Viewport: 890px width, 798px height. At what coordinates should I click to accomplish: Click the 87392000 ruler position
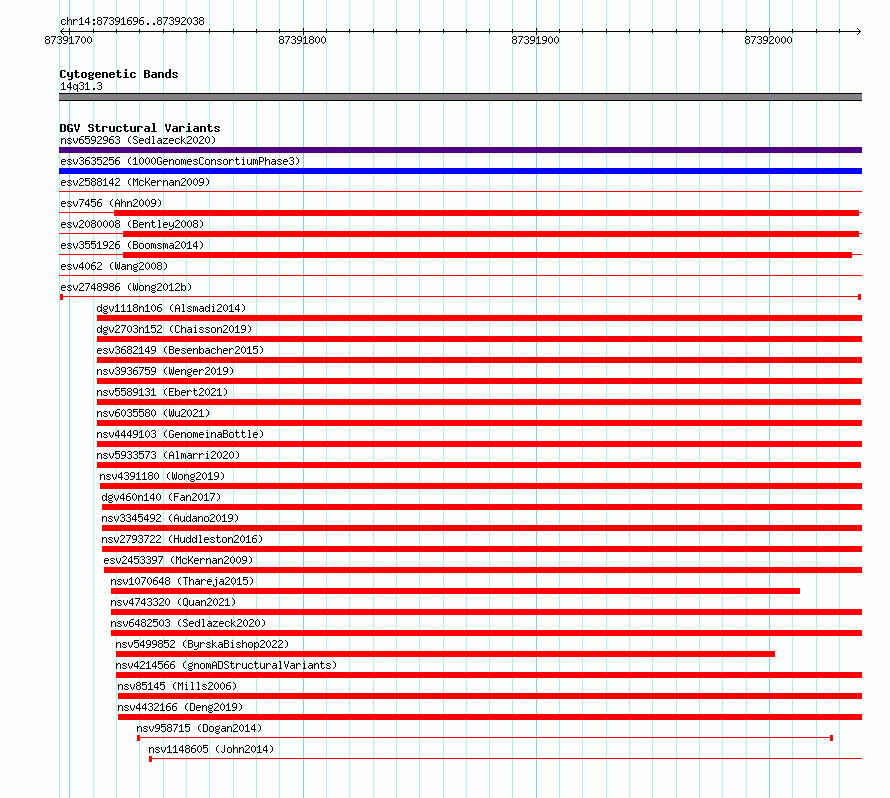coord(769,40)
